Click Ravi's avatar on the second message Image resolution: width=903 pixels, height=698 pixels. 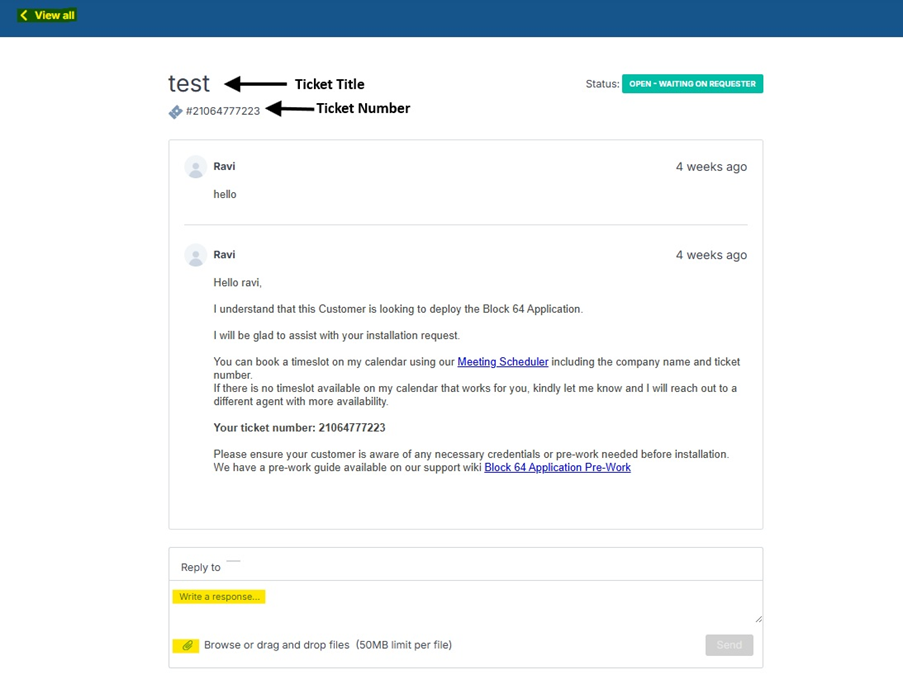tap(196, 255)
